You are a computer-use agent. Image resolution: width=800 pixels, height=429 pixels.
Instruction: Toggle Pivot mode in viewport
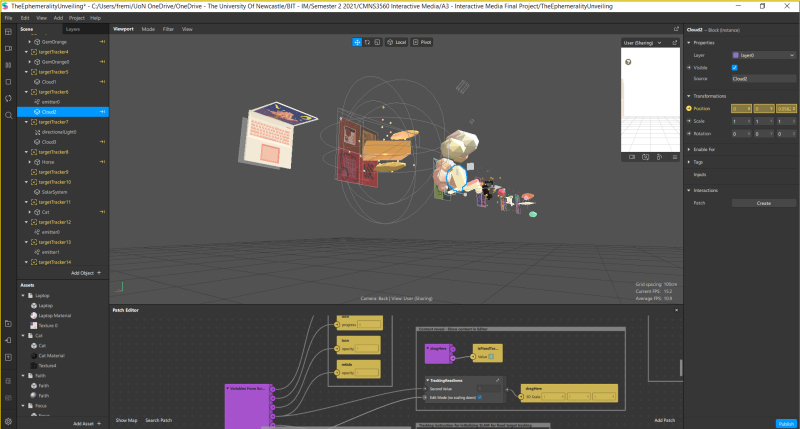[422, 42]
